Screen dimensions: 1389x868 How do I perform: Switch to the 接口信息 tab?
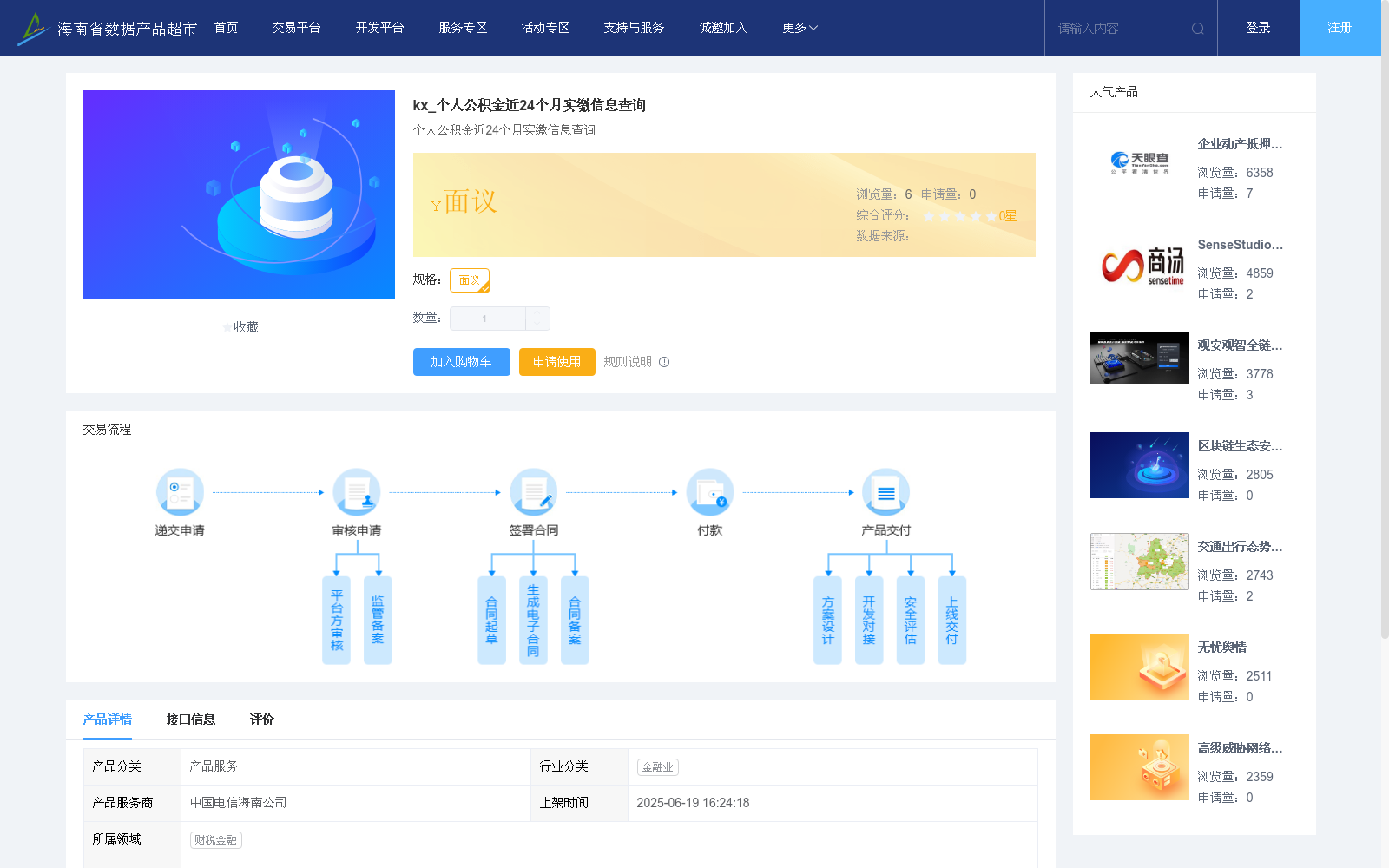click(191, 720)
